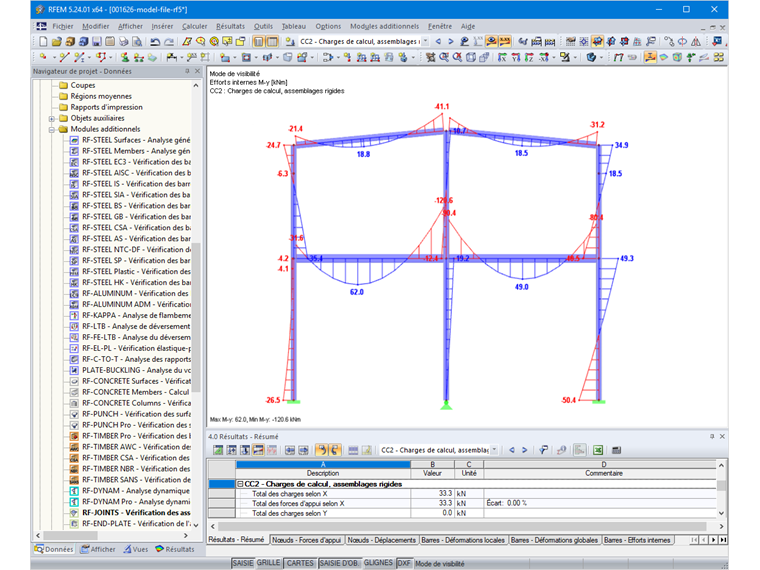Click the Print icon
This screenshot has width=760, height=570.
[x=124, y=42]
